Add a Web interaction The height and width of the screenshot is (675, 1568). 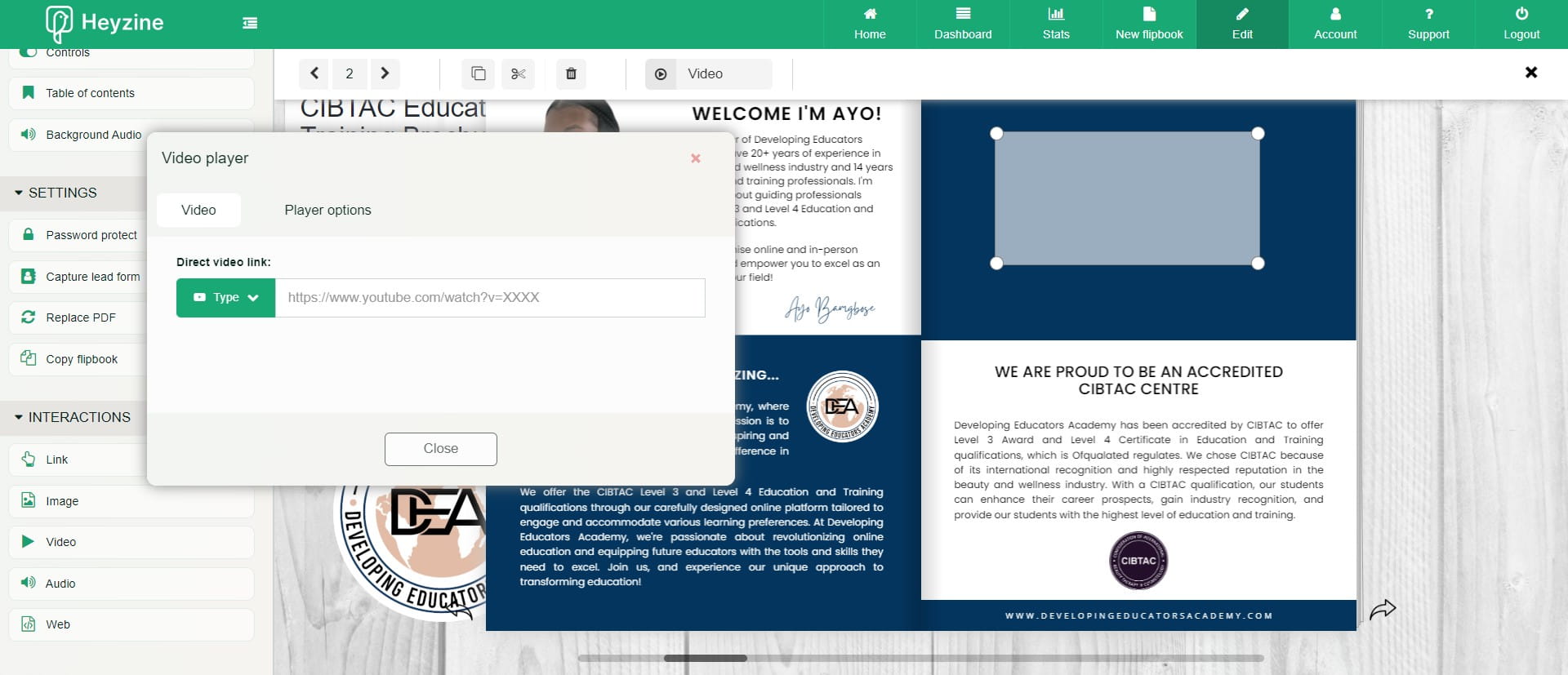[x=131, y=624]
